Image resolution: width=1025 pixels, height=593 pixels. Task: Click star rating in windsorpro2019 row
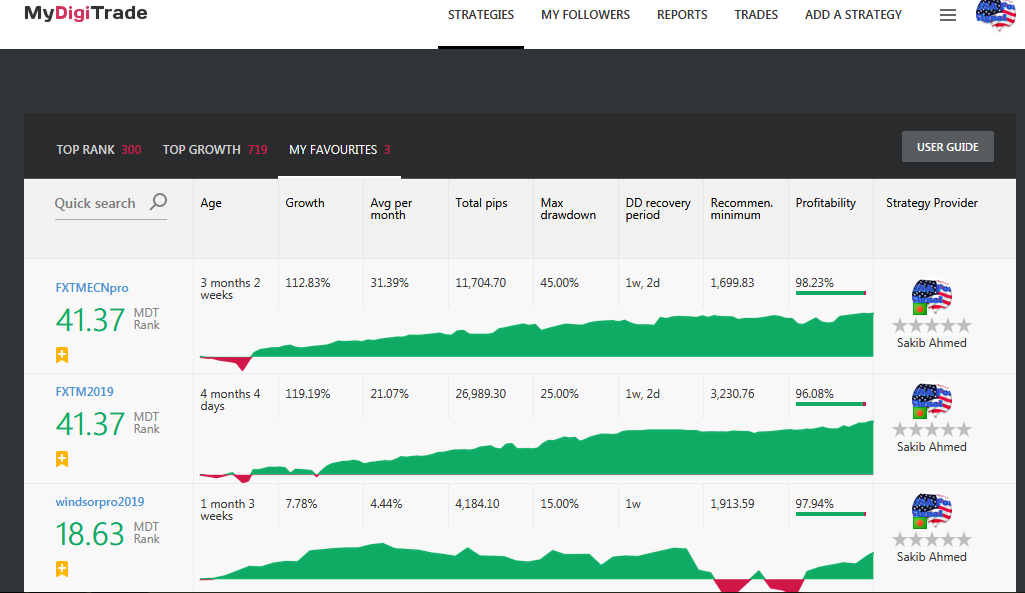pos(932,539)
